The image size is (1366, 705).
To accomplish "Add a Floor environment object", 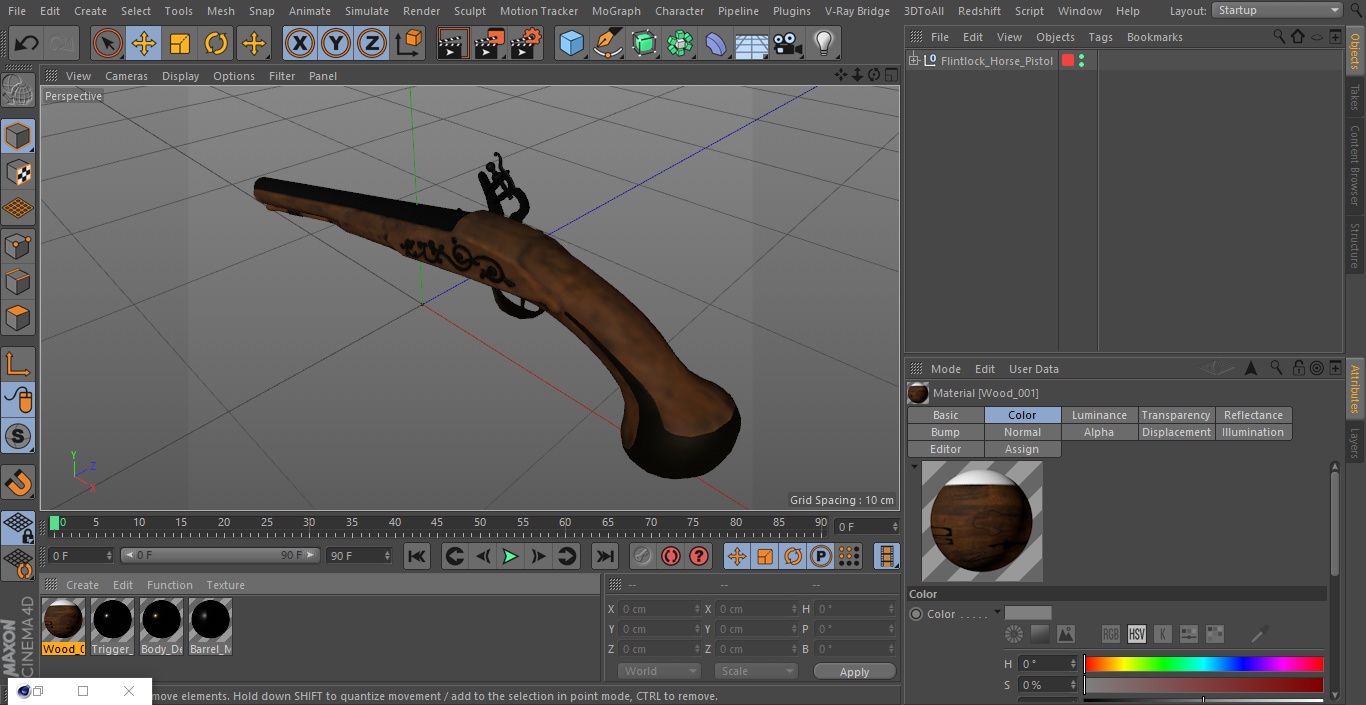I will [x=752, y=44].
